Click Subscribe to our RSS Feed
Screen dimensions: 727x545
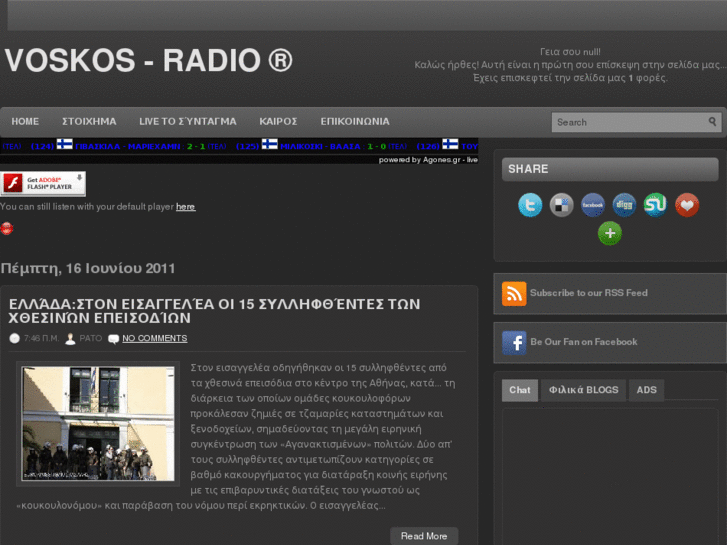pos(589,293)
